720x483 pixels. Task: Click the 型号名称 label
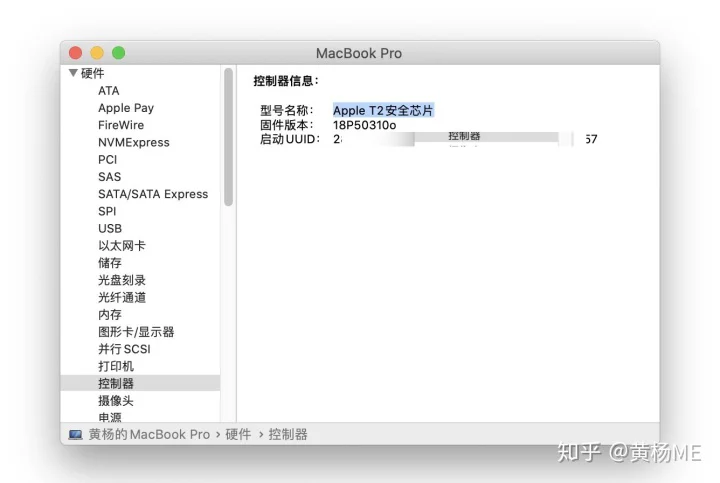coord(287,111)
